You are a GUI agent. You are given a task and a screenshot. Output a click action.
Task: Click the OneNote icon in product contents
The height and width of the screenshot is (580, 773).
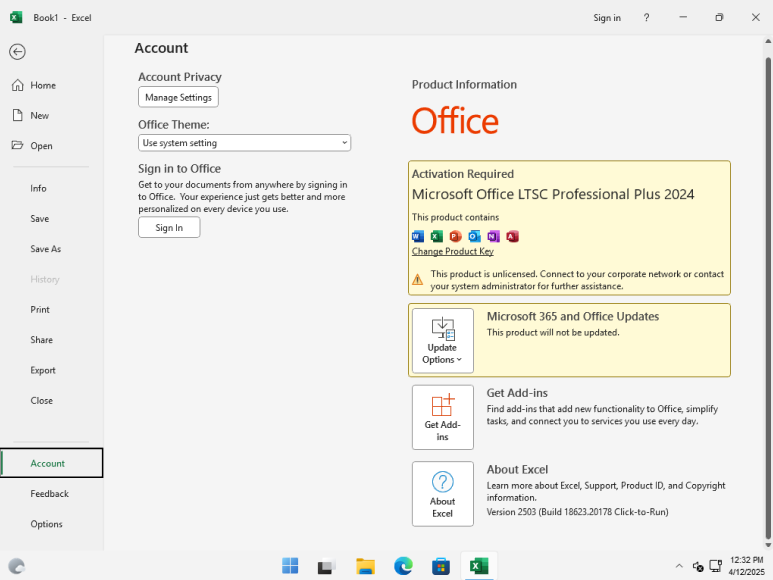[x=493, y=237]
